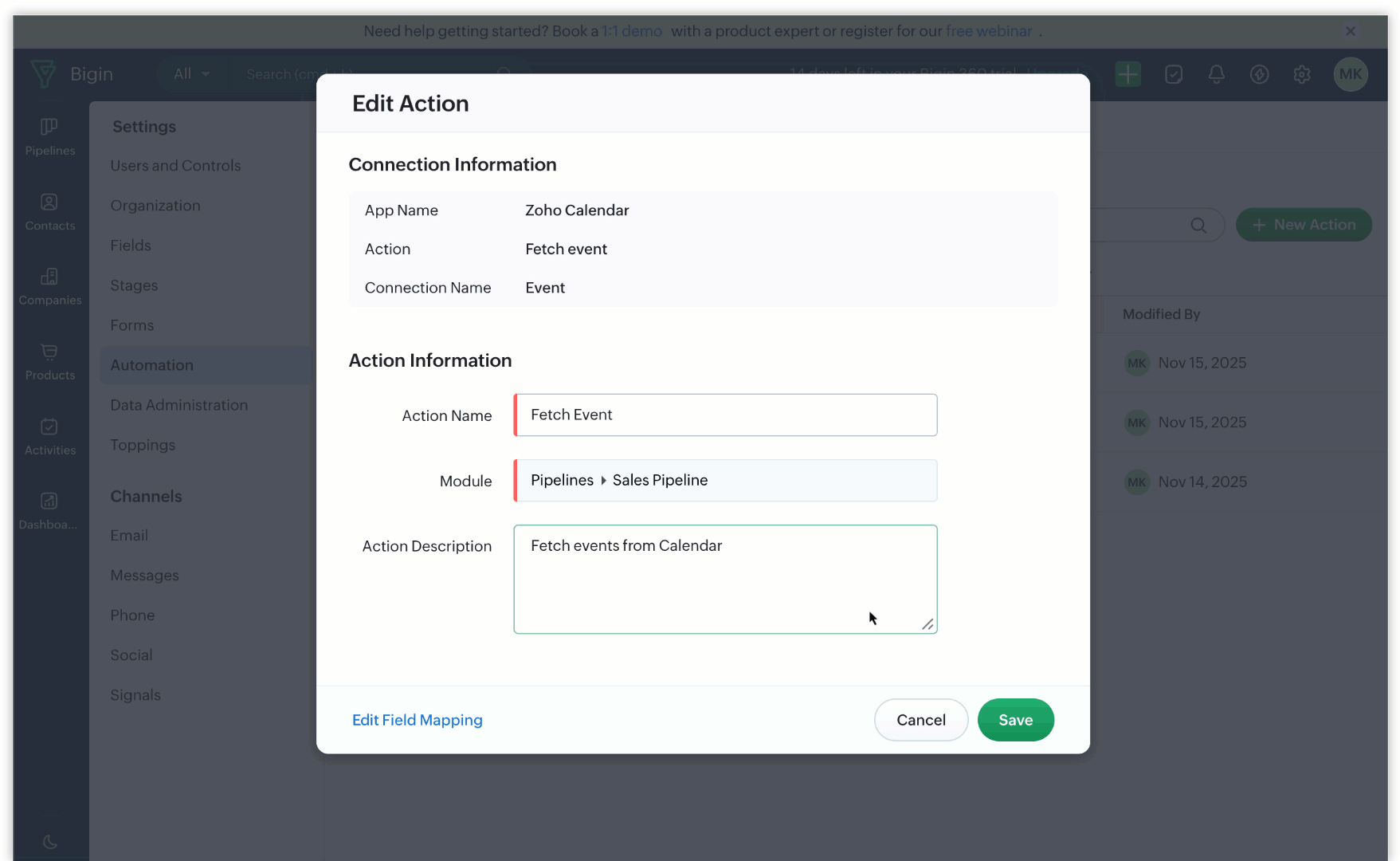Open Social channel settings
Image resolution: width=1400 pixels, height=861 pixels.
point(131,655)
